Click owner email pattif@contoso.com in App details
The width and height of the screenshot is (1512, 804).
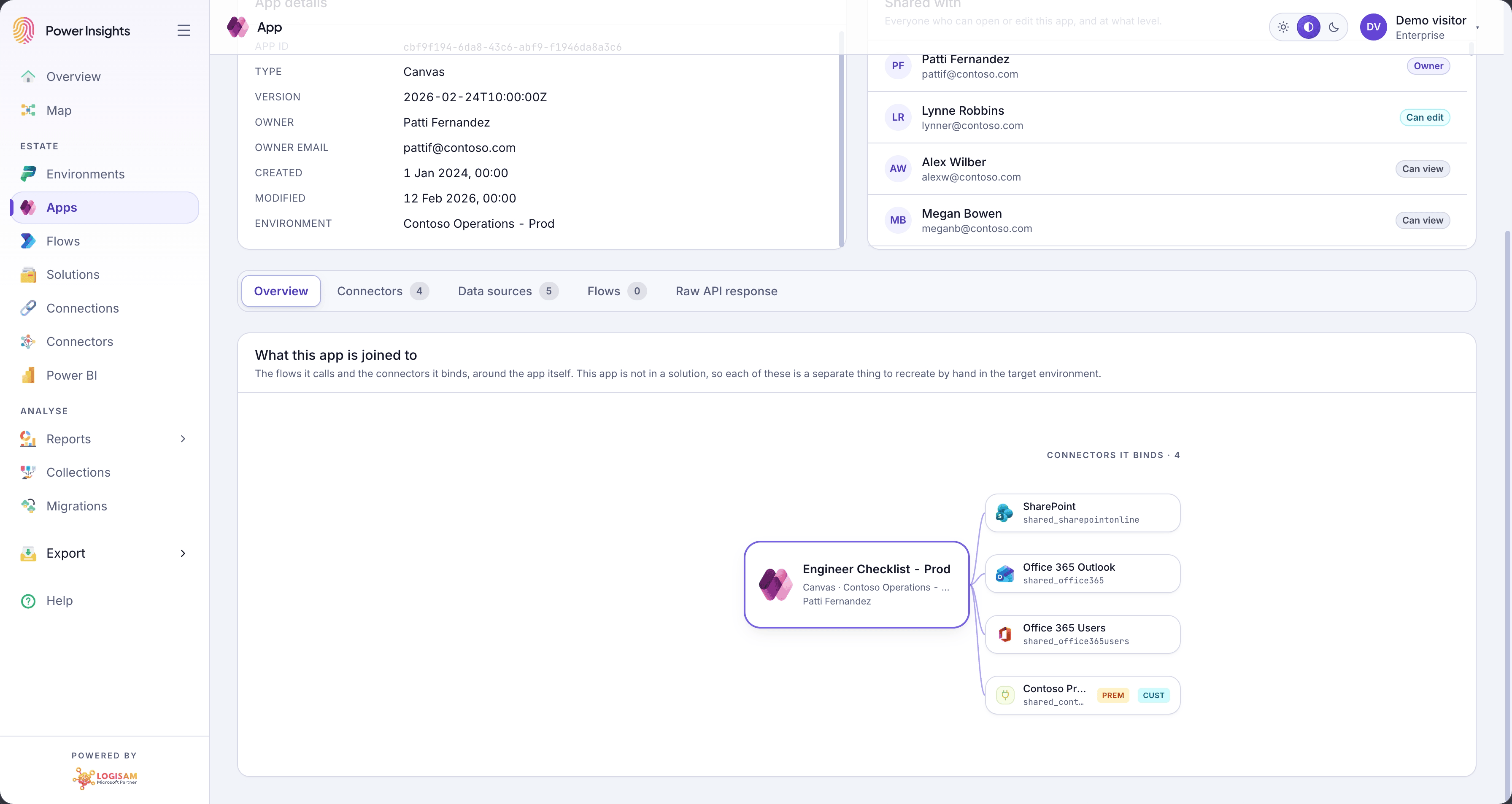[459, 148]
